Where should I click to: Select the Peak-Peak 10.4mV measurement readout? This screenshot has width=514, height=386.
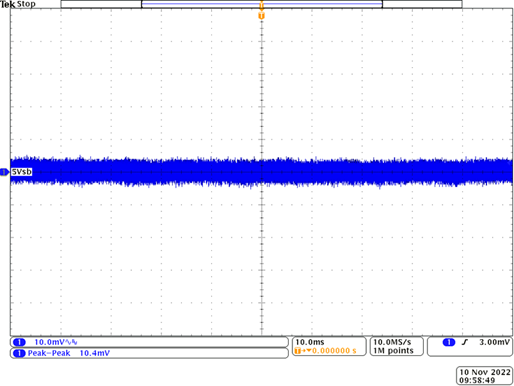(69, 353)
